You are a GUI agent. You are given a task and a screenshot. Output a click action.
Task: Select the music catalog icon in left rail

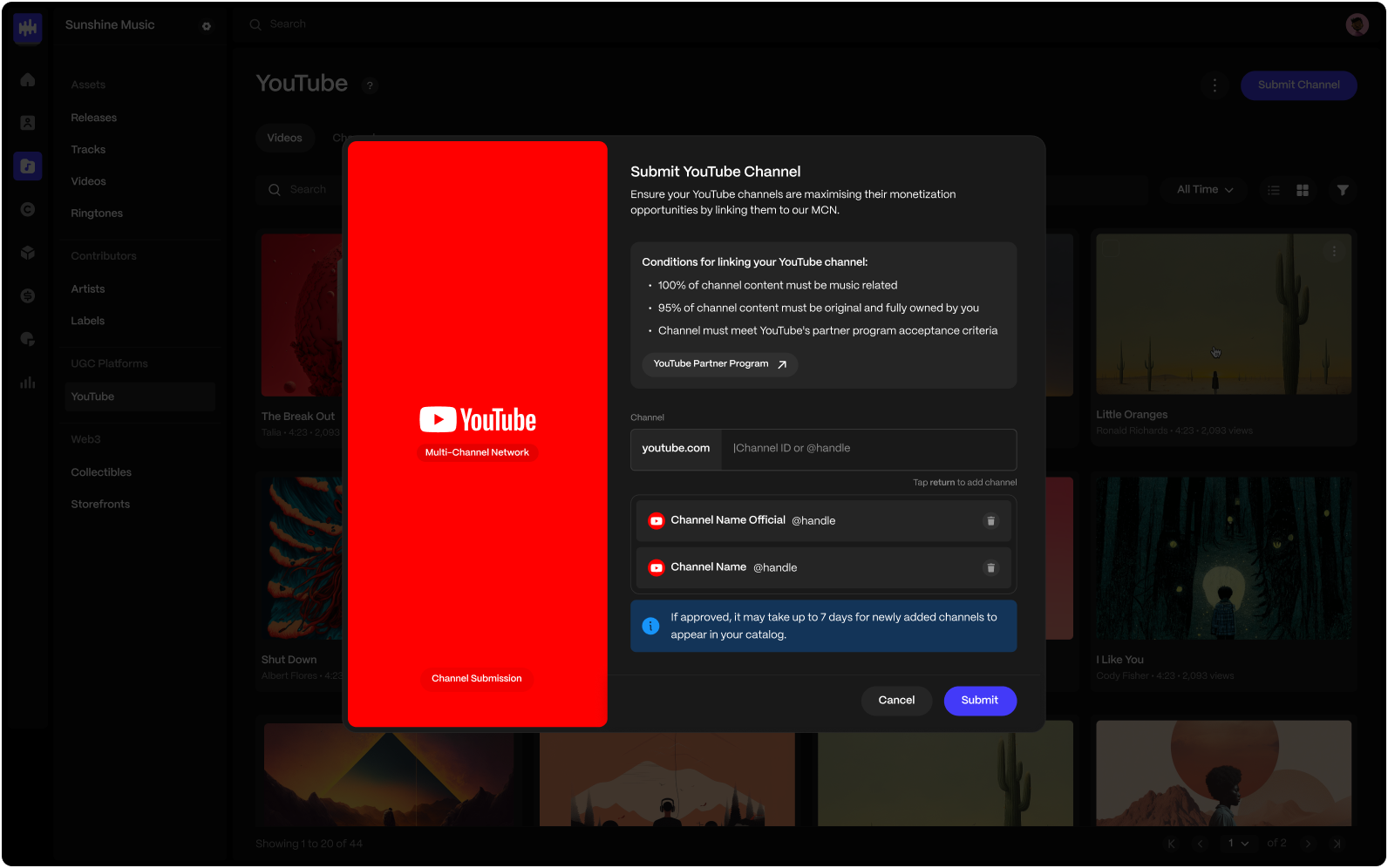pos(28,166)
